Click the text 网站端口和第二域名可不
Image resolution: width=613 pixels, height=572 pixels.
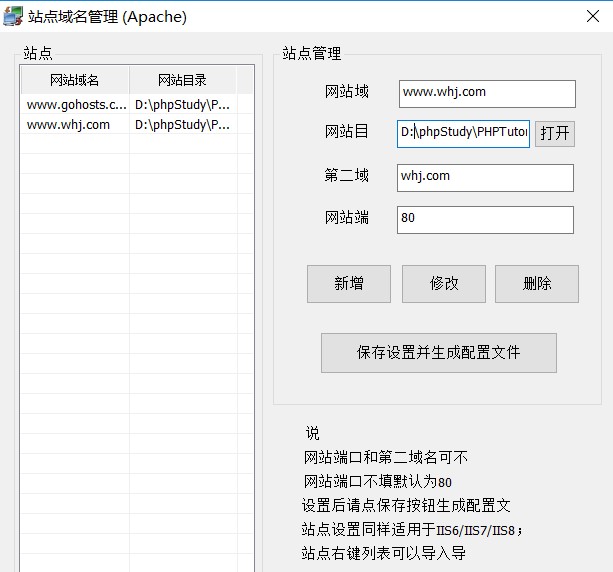(x=385, y=457)
